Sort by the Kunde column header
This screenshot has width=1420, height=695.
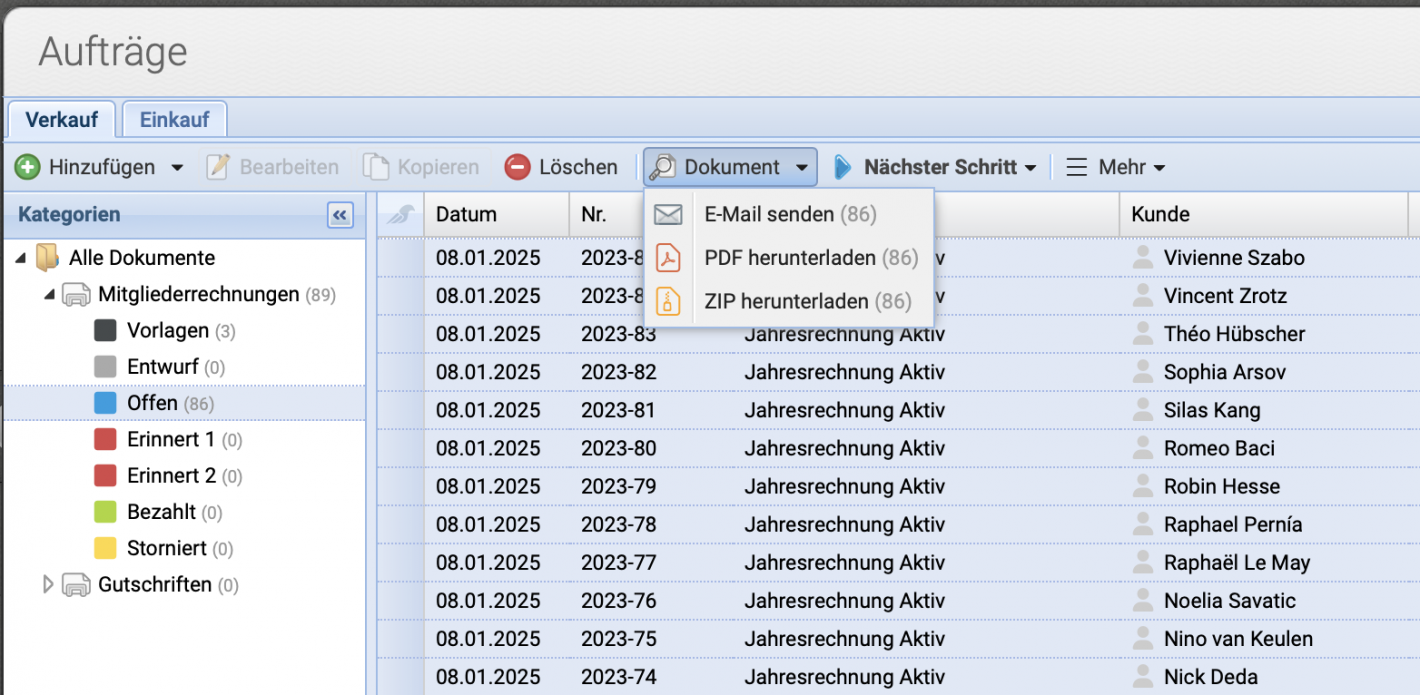pos(1264,214)
